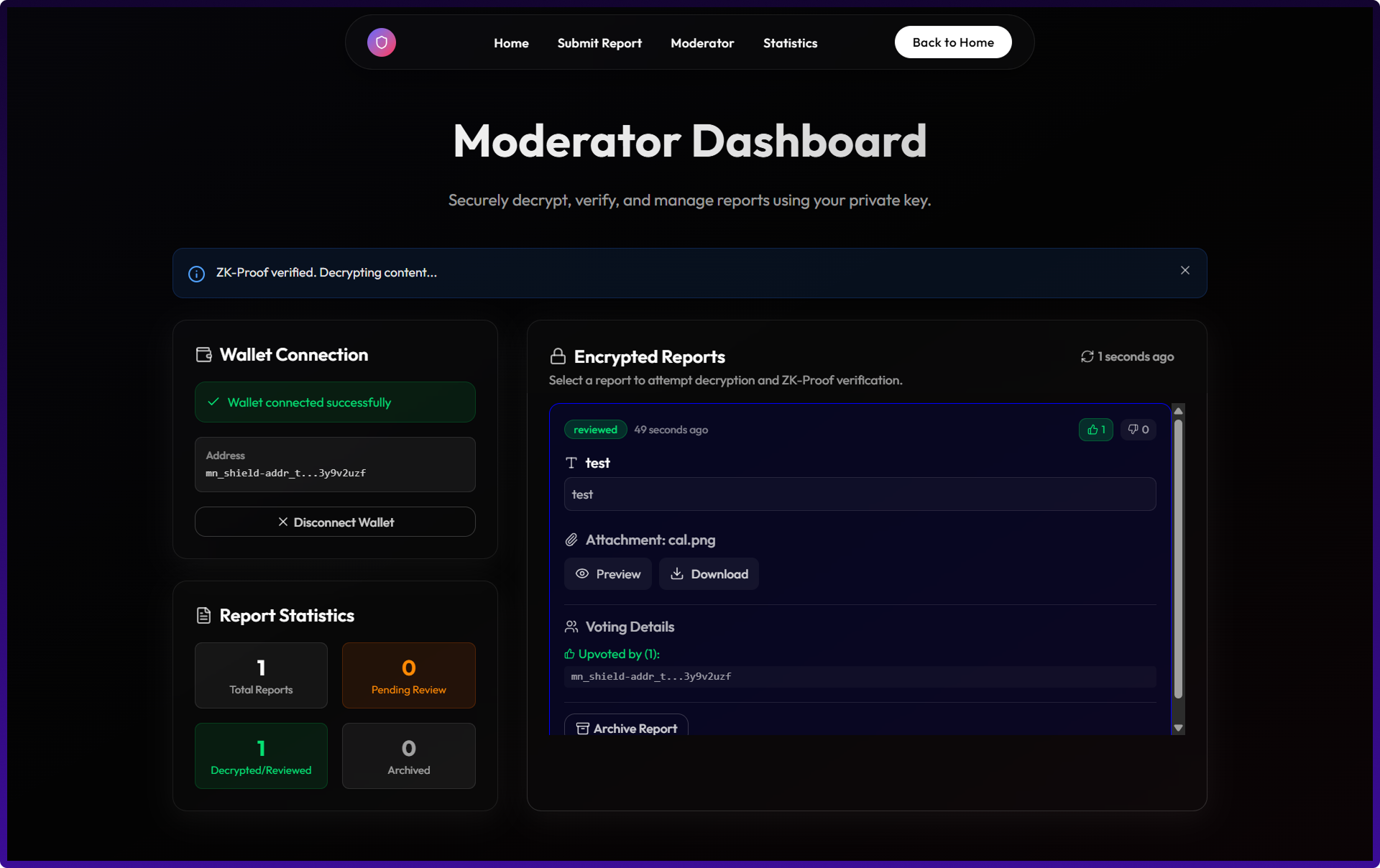1380x868 pixels.
Task: Open the Submit Report nav item
Action: pyautogui.click(x=599, y=43)
